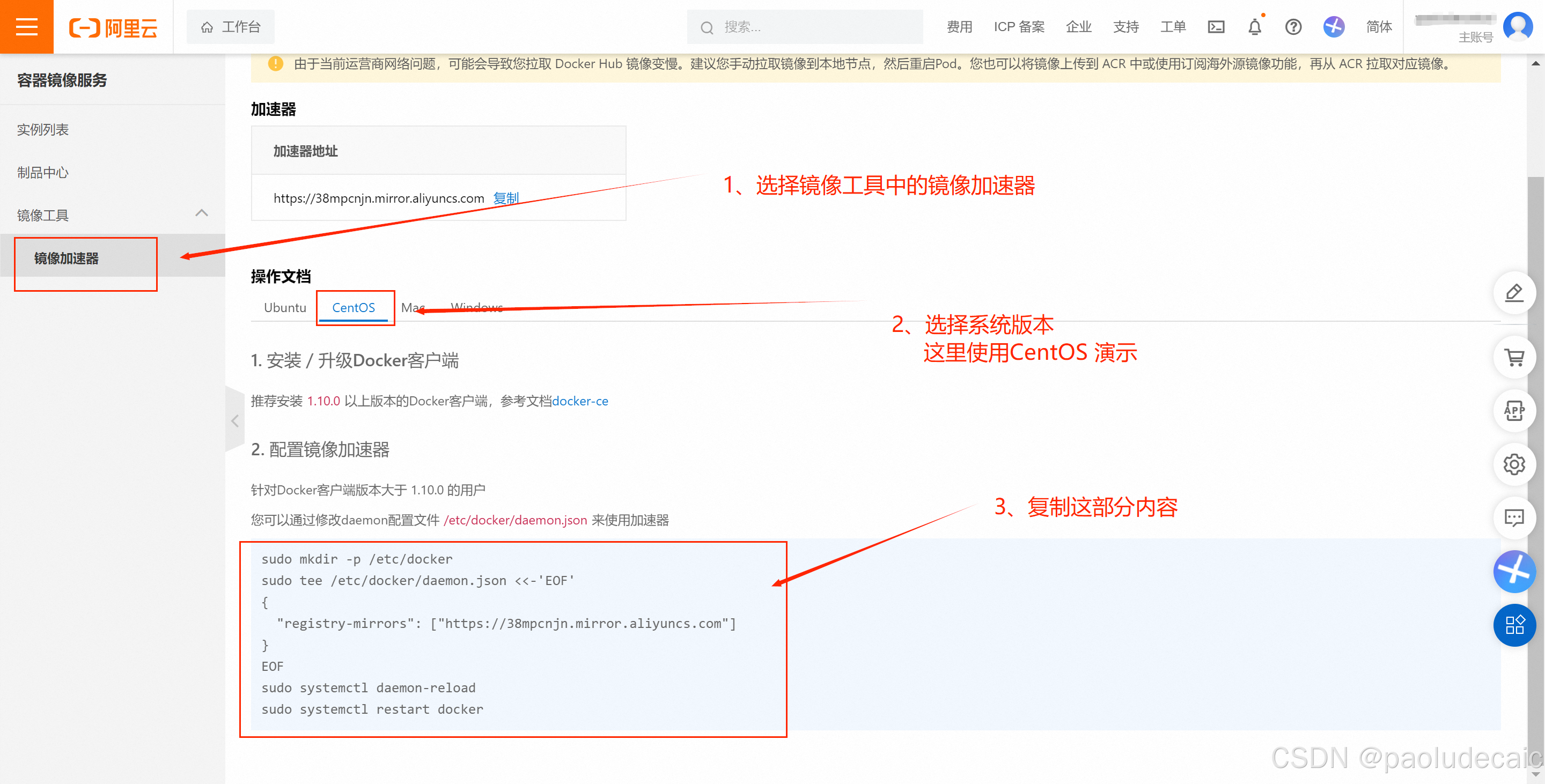
Task: Open 实例列表 in the sidebar
Action: pyautogui.click(x=42, y=129)
